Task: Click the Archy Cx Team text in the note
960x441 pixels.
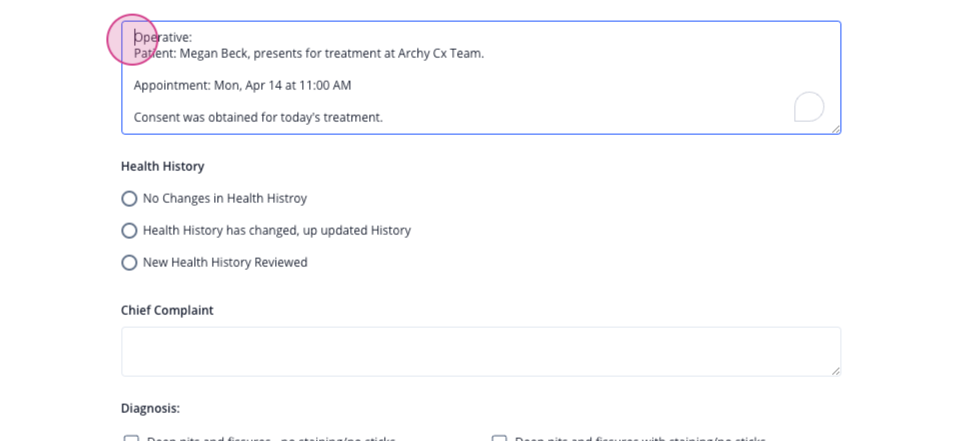Action: pos(441,54)
